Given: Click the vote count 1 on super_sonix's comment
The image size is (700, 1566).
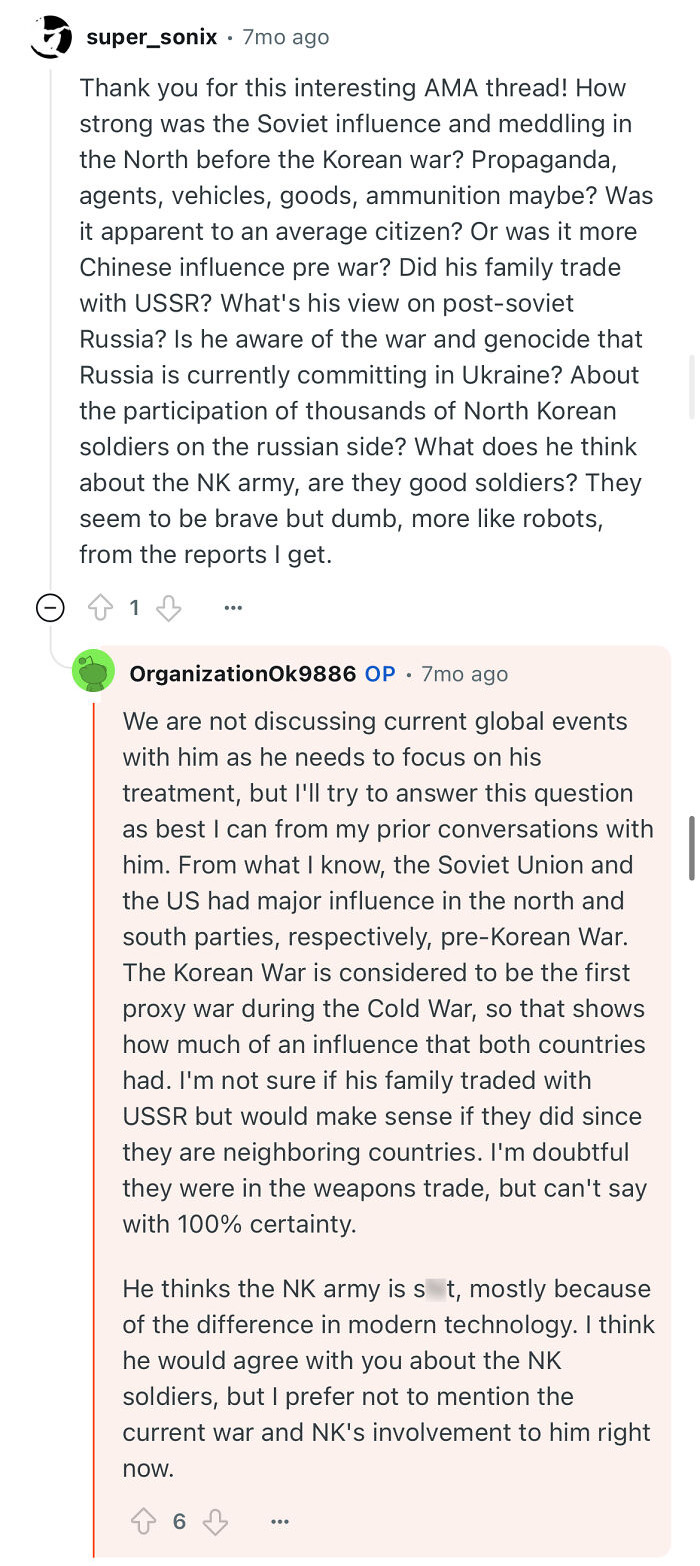Looking at the screenshot, I should [x=136, y=607].
